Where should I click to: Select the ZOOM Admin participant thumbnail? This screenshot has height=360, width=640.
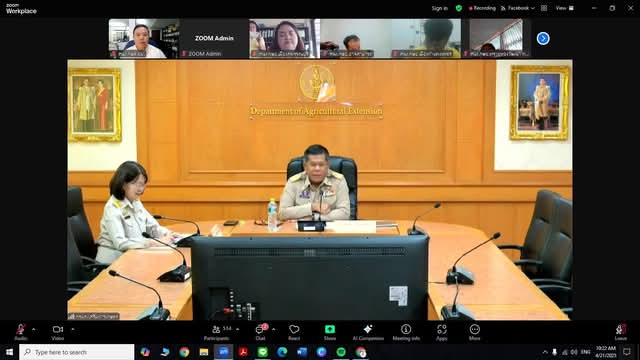tap(214, 38)
